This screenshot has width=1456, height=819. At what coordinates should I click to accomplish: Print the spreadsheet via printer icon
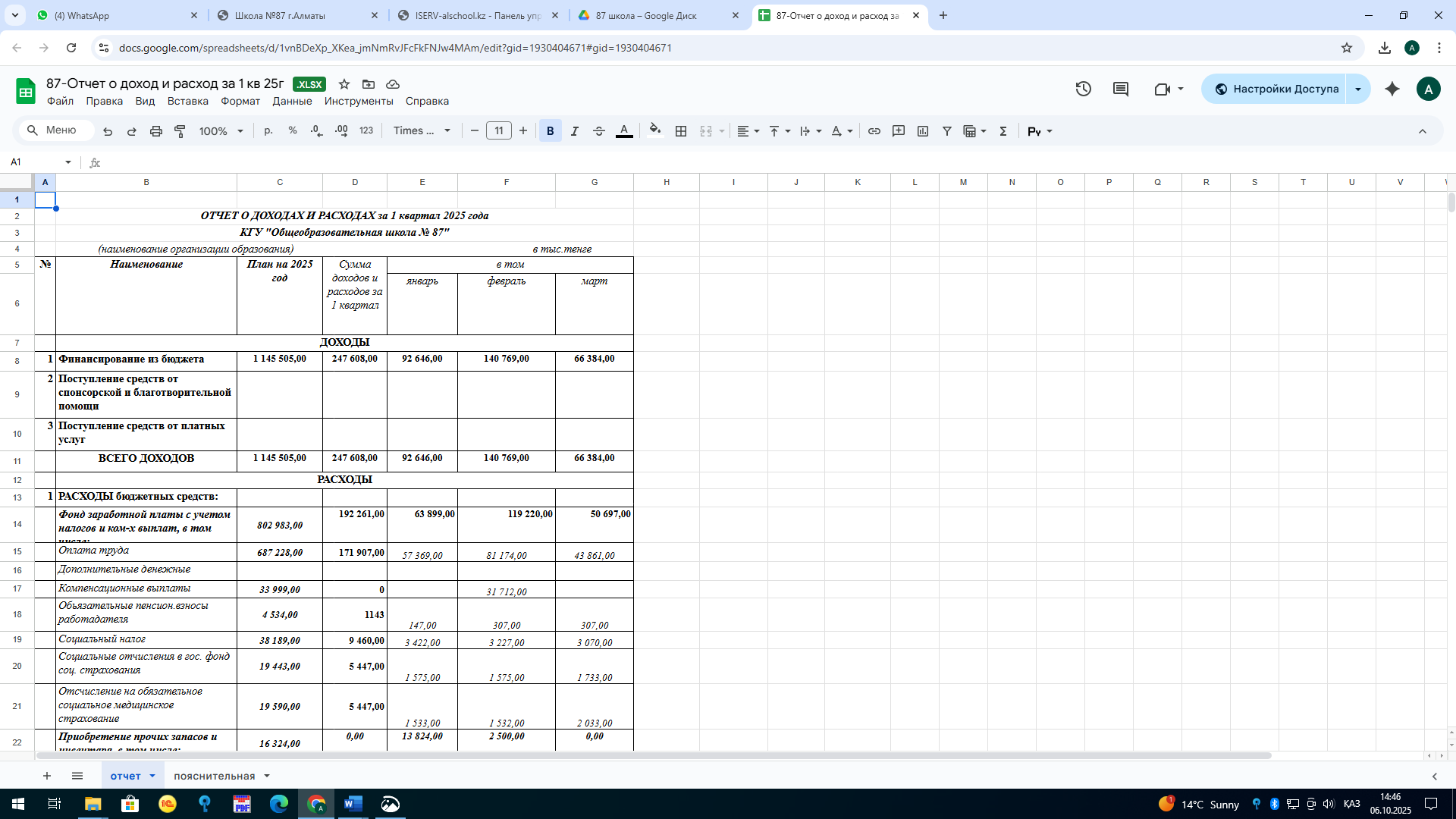pos(156,131)
